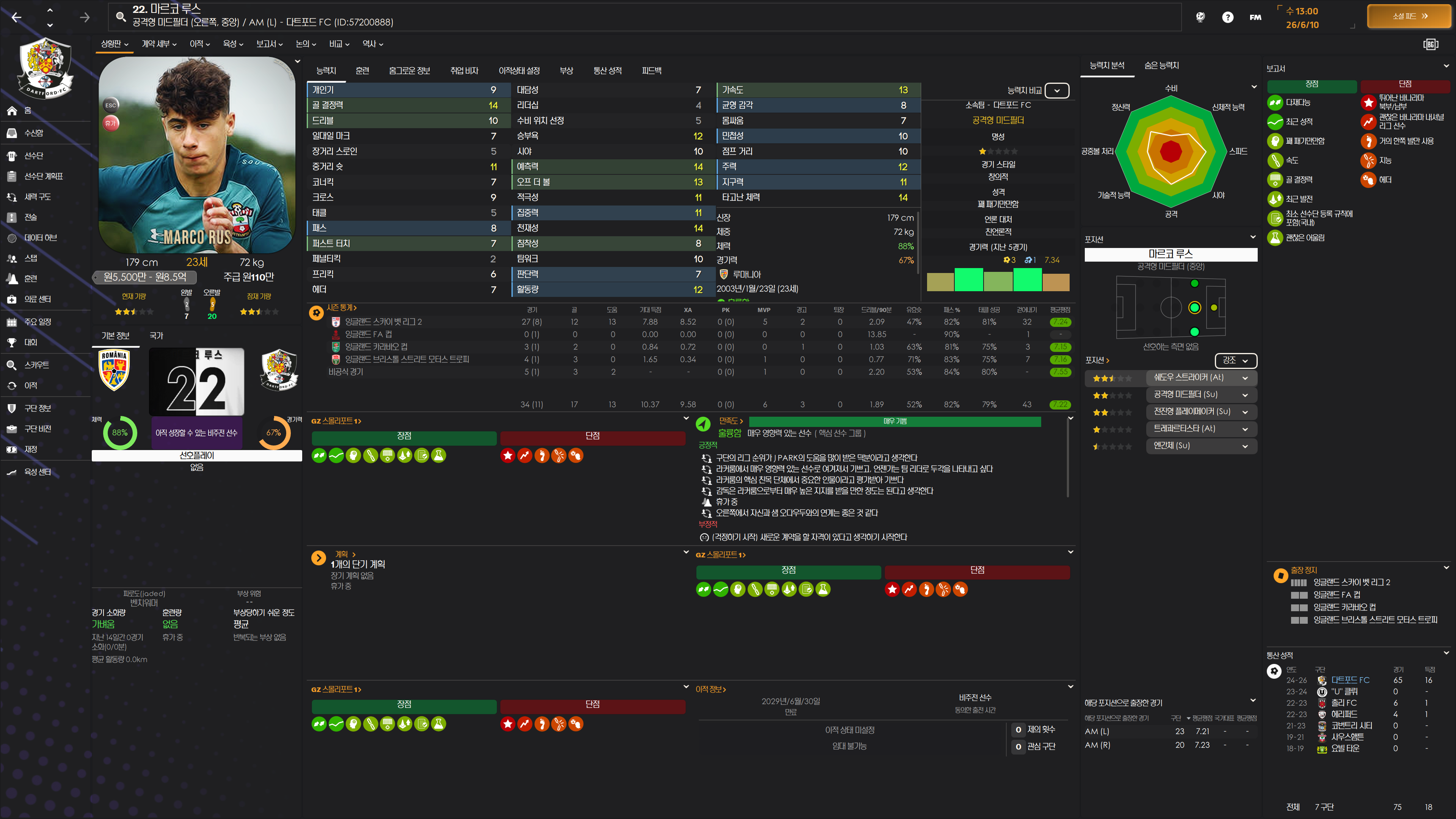This screenshot has width=1456, height=819.
Task: Click the search magnifier icon
Action: [x=121, y=16]
